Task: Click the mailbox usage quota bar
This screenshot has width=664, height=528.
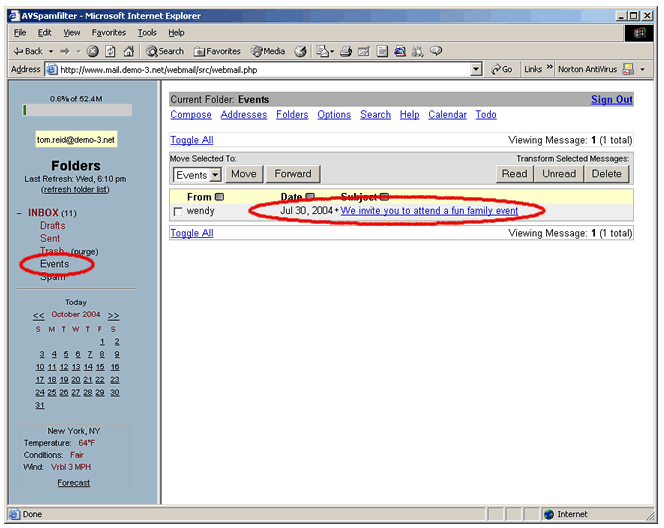Action: (77, 110)
